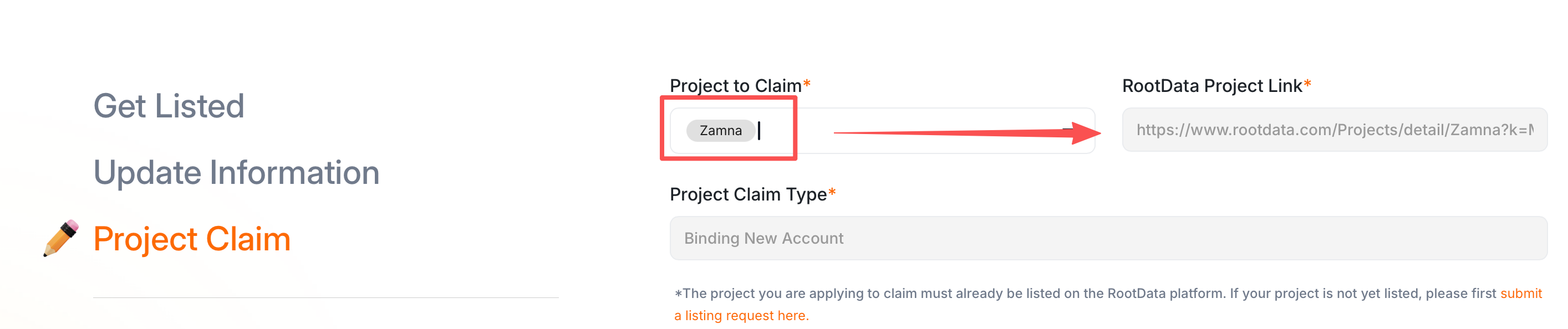
Task: Click the text cursor after the Zamna tag
Action: (x=759, y=131)
